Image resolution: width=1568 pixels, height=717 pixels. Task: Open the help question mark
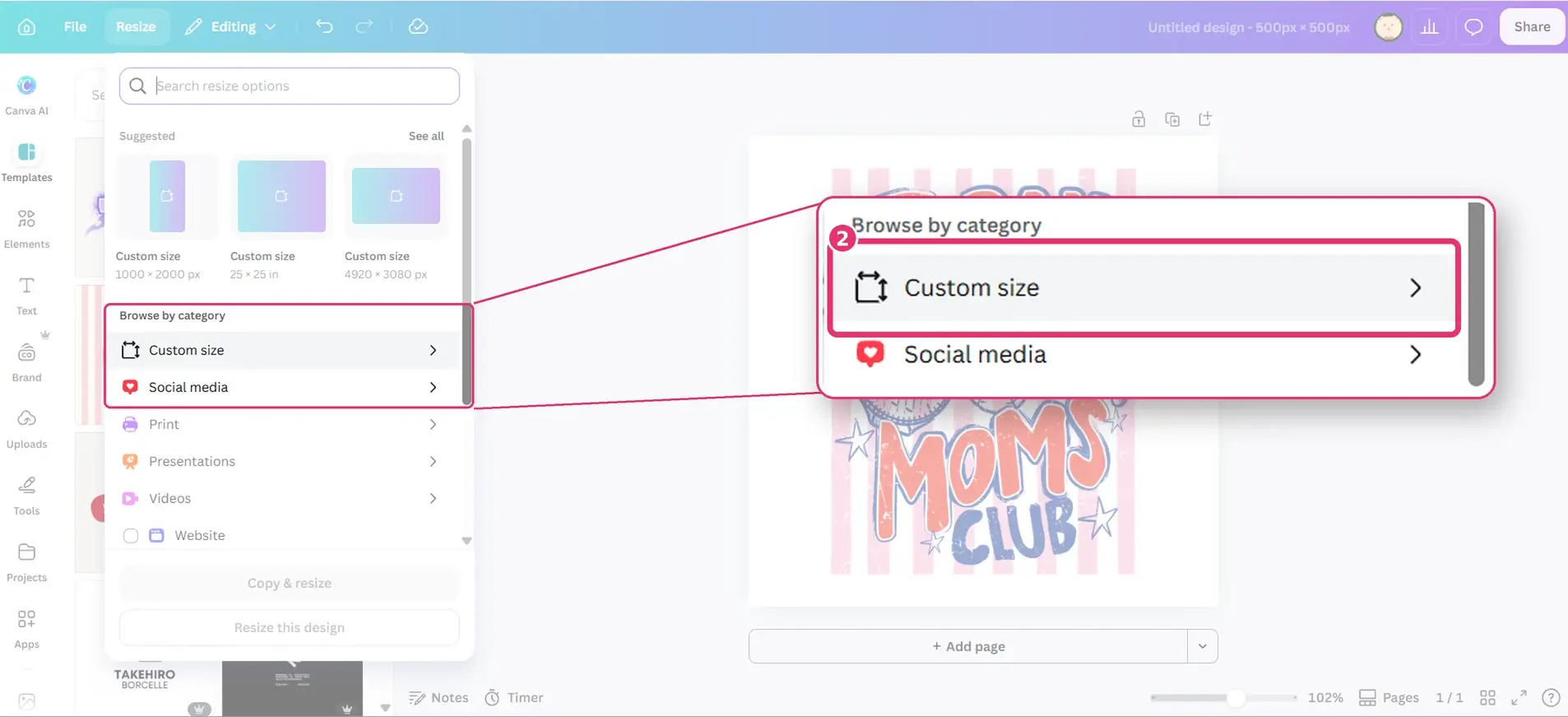click(x=1550, y=697)
